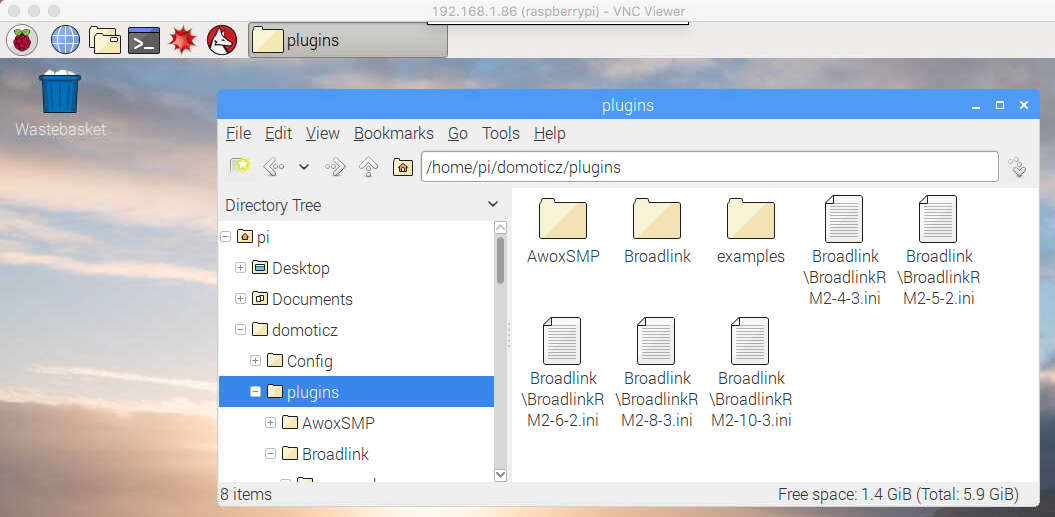This screenshot has width=1055, height=517.
Task: Go forward to next folder
Action: [x=334, y=166]
